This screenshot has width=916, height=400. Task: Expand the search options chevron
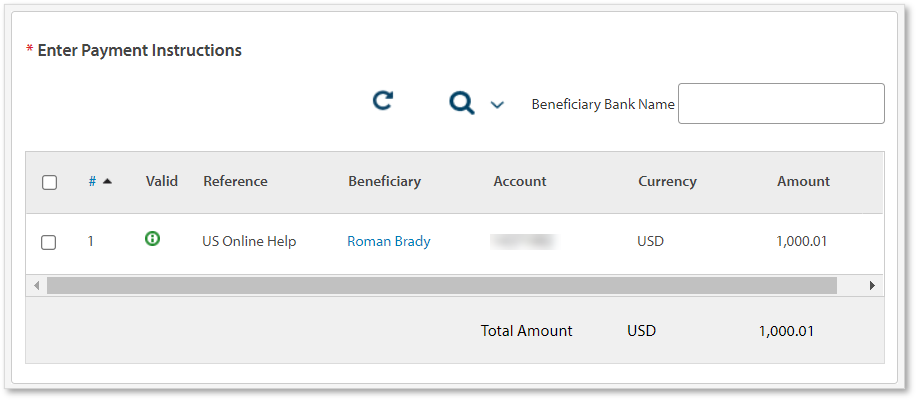pos(497,105)
